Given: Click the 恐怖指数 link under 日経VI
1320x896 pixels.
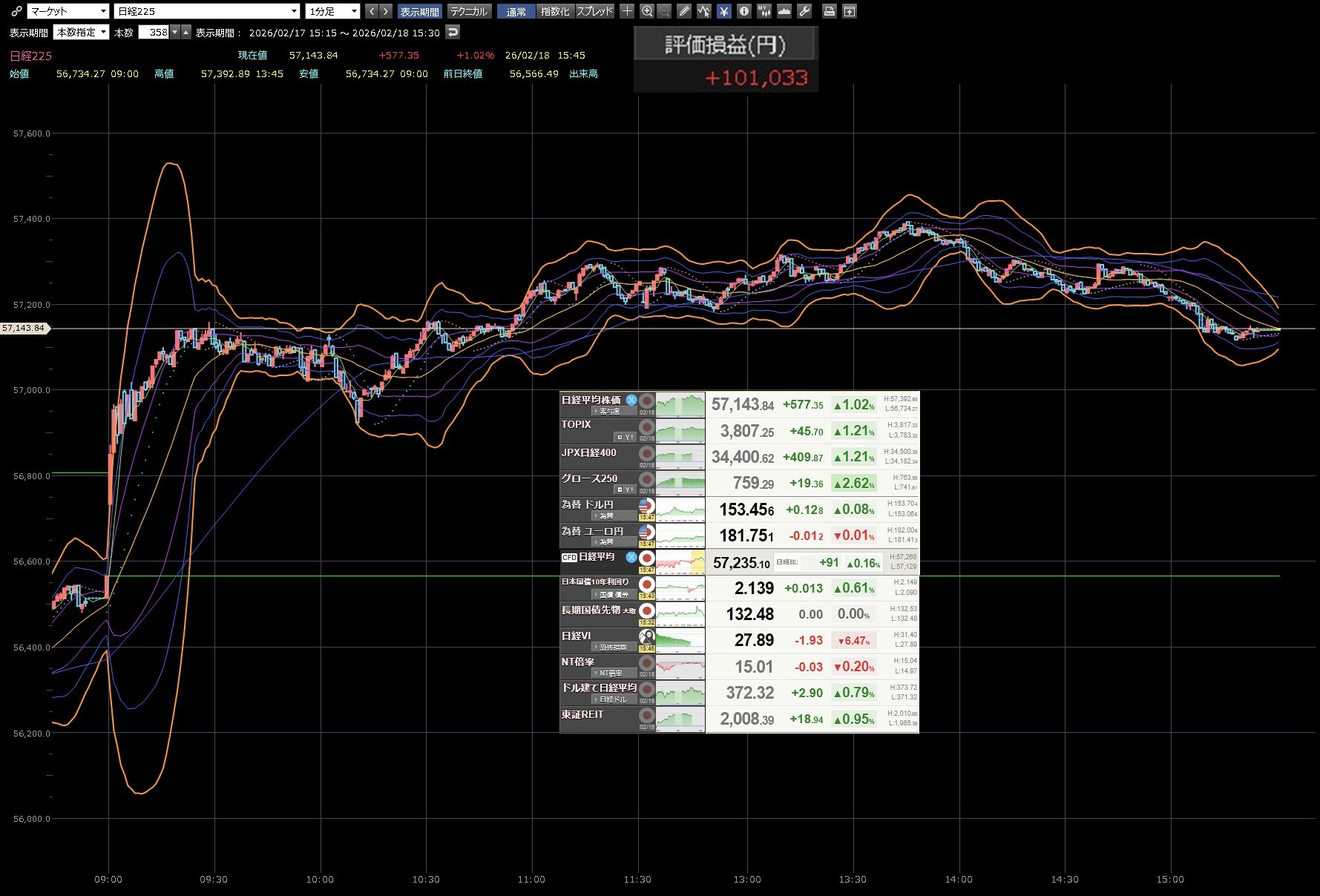Looking at the screenshot, I should [x=612, y=648].
